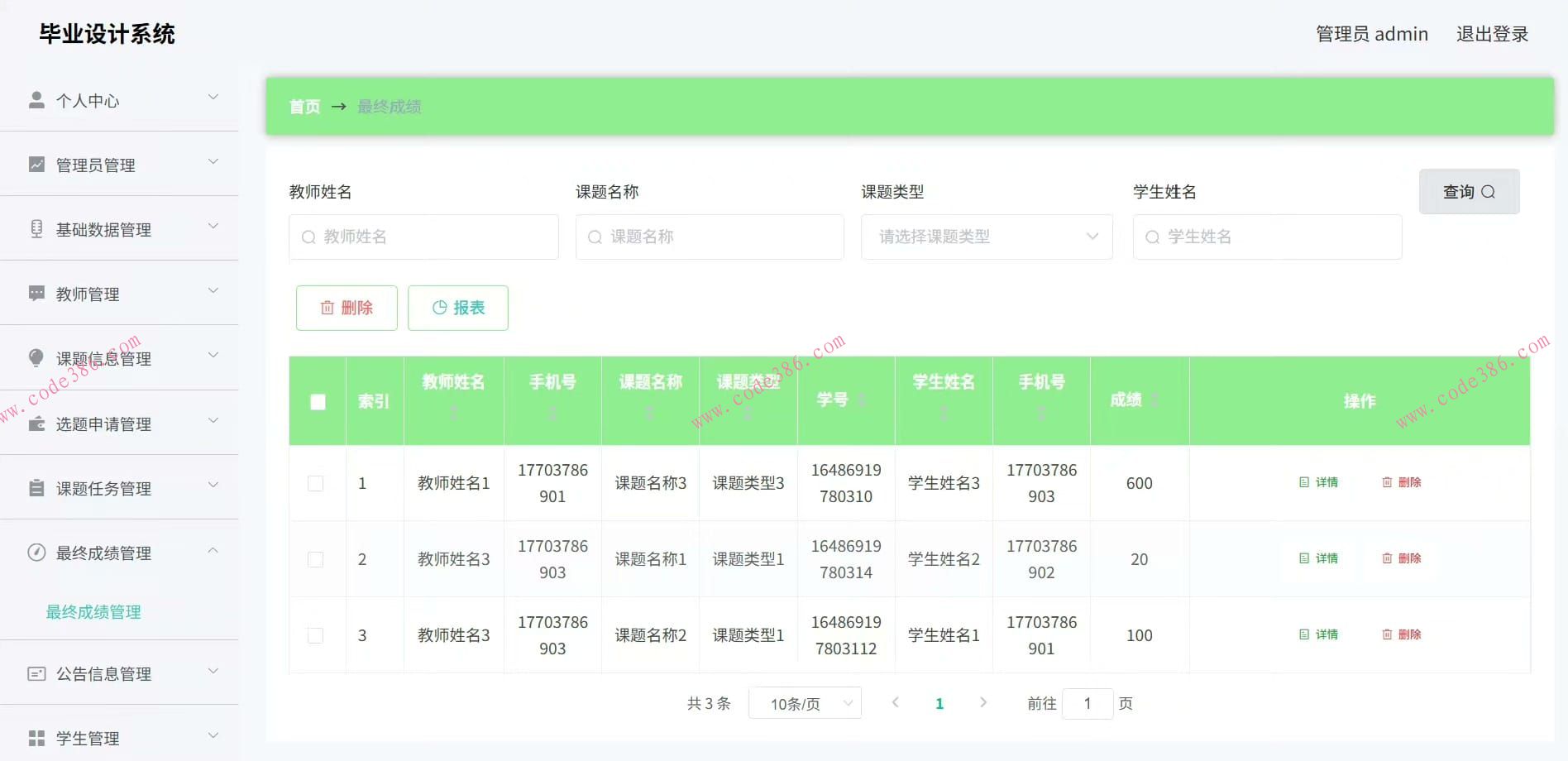Click the 教师管理 speech bubble icon

coord(36,293)
